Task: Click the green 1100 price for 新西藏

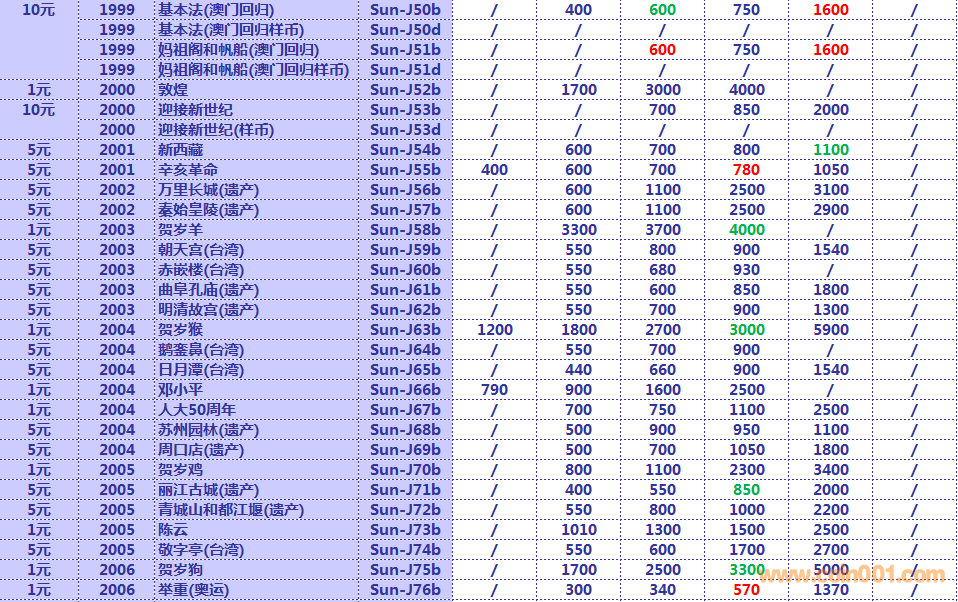Action: 830,150
